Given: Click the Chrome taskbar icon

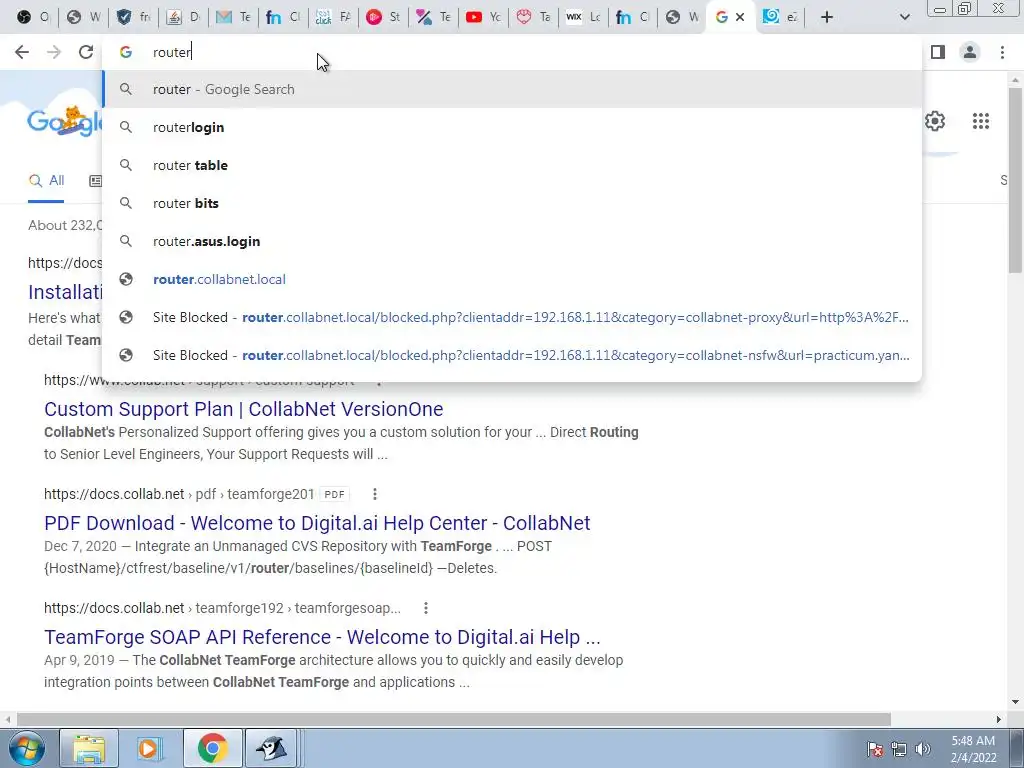Looking at the screenshot, I should 212,748.
